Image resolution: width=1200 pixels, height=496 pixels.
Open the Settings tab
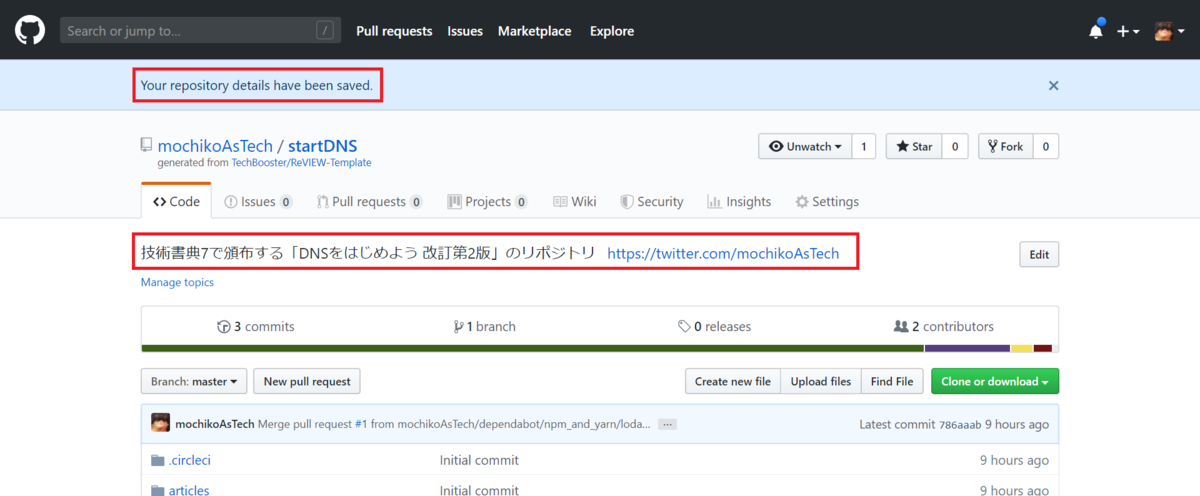[827, 201]
